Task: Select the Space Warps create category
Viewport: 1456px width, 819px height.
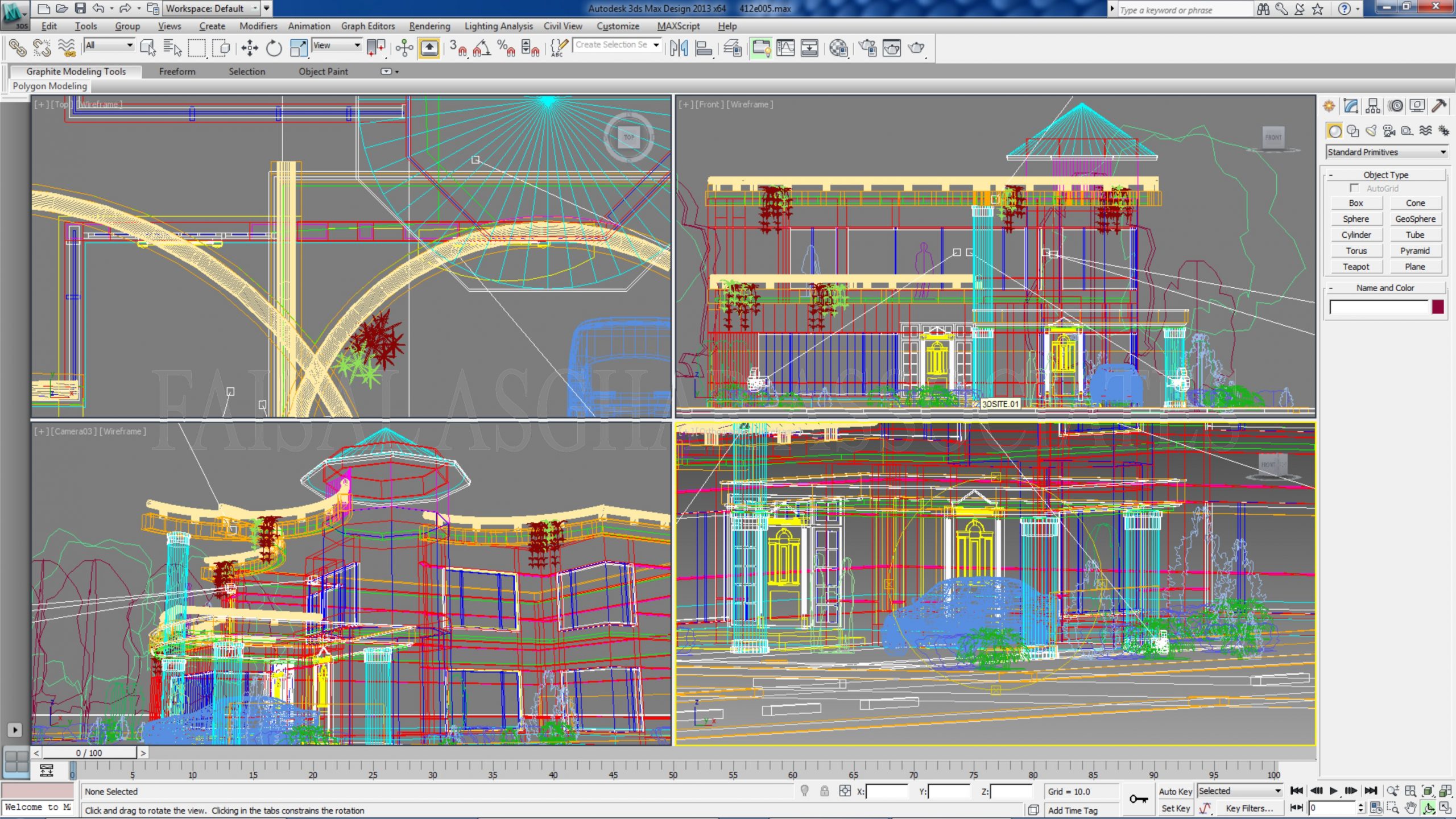Action: 1425,131
